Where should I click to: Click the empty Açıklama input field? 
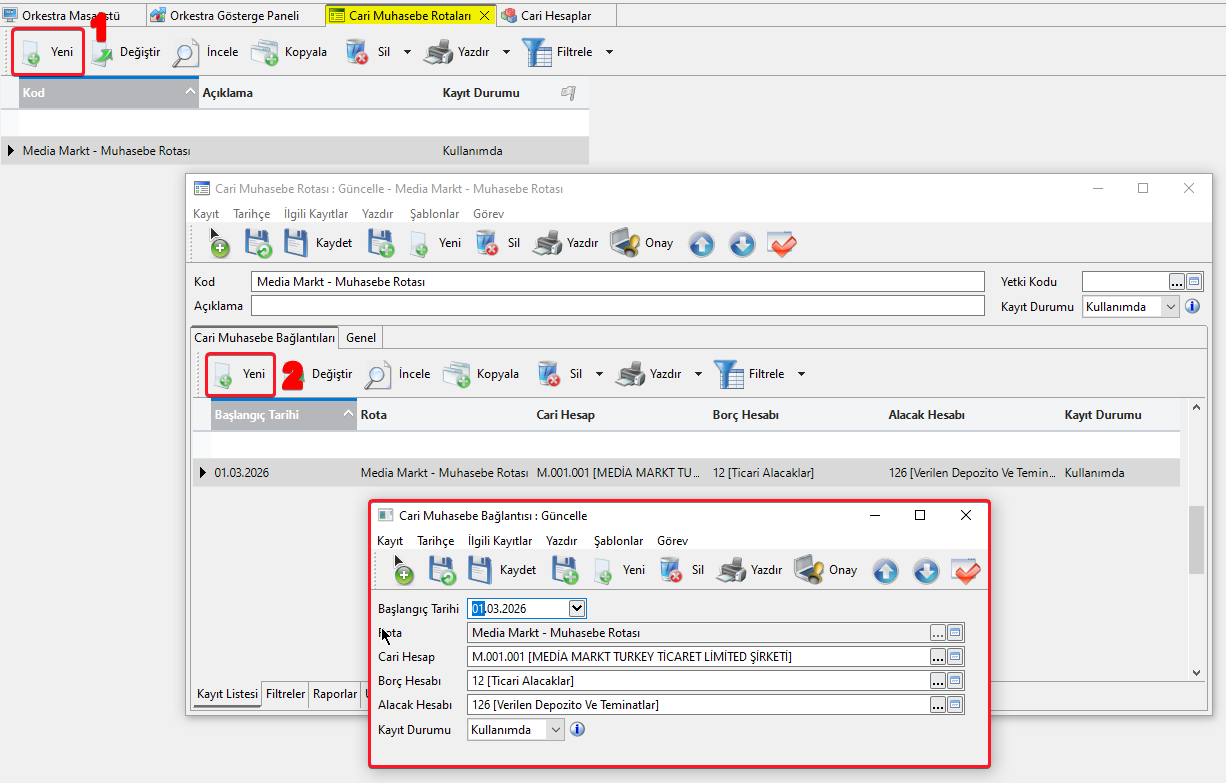pyautogui.click(x=617, y=306)
